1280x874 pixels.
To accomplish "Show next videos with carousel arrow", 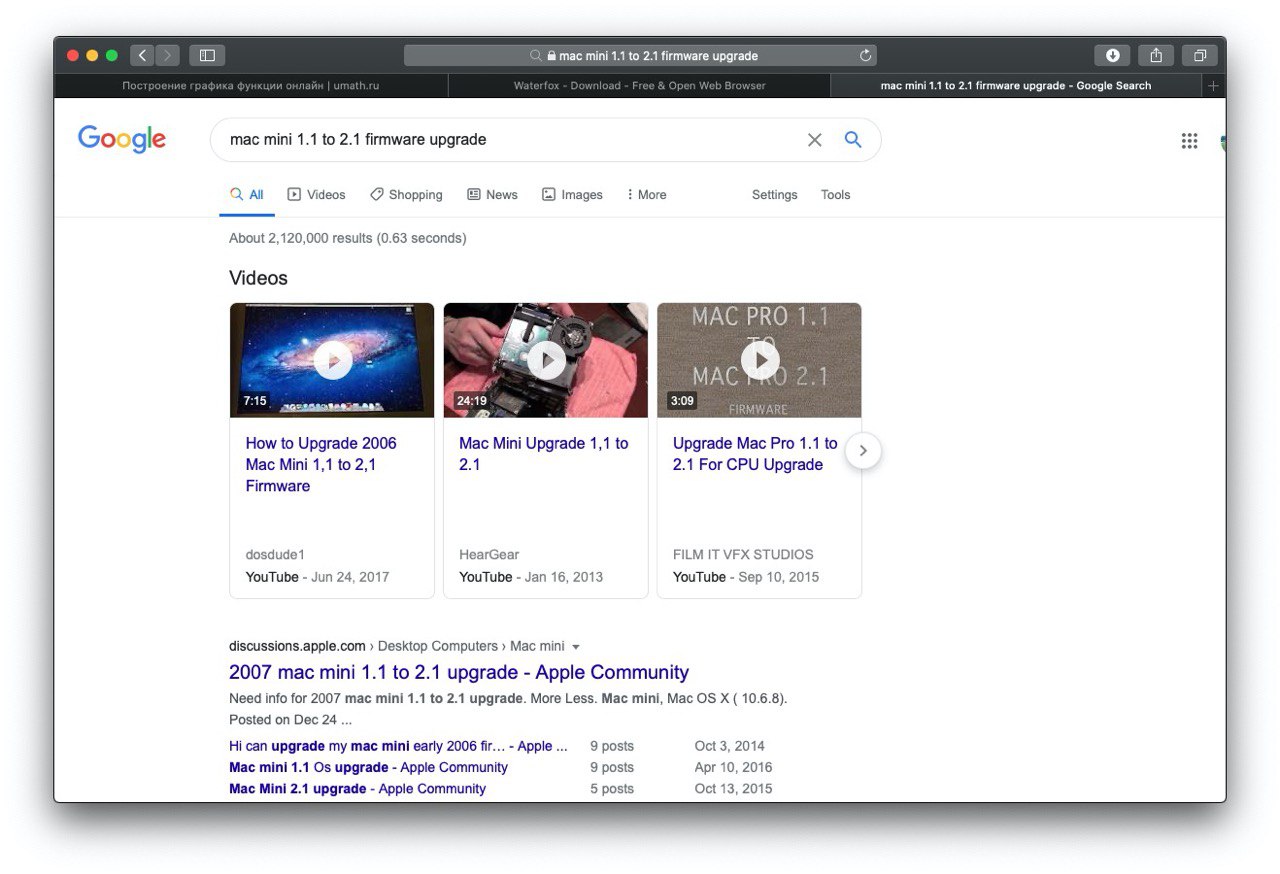I will pyautogui.click(x=863, y=451).
